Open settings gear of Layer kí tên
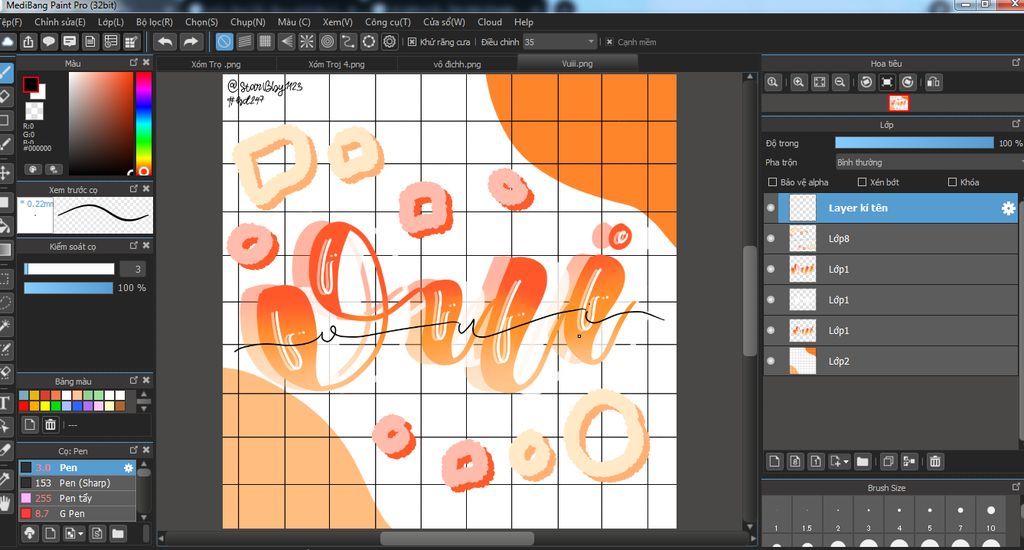The height and width of the screenshot is (550, 1024). point(1008,208)
